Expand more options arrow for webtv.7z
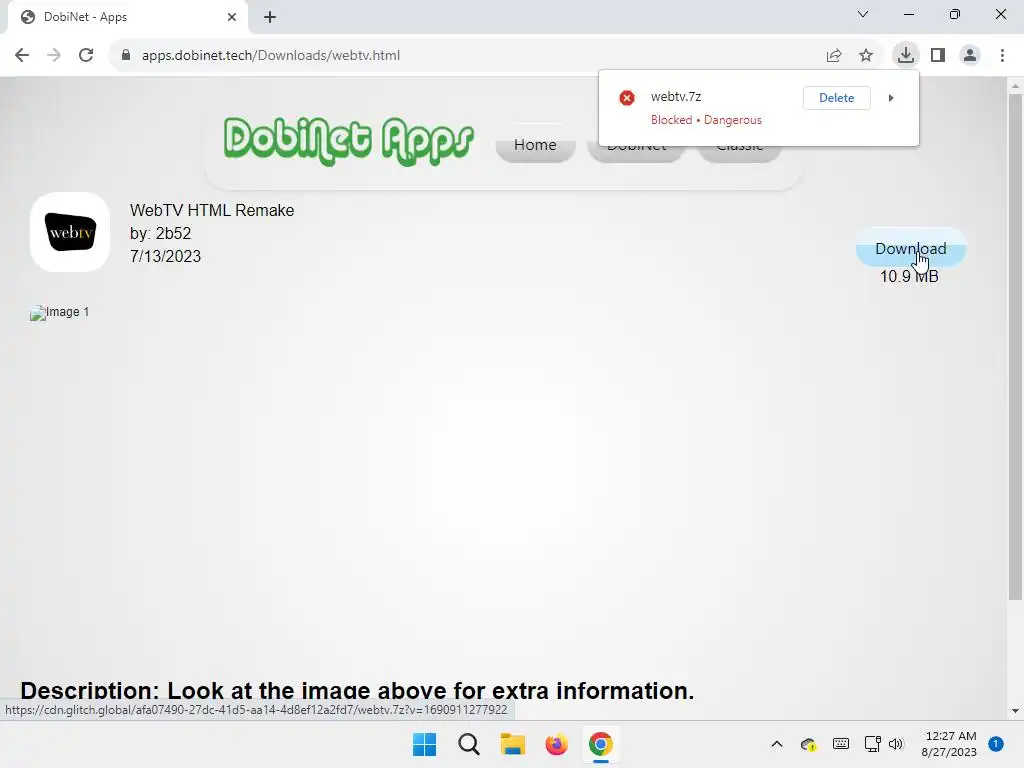This screenshot has height=768, width=1024. coord(891,98)
